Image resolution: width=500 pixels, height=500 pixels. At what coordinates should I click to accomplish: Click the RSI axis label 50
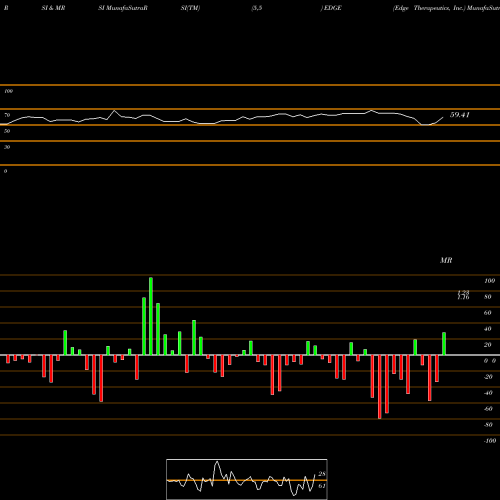[7, 131]
